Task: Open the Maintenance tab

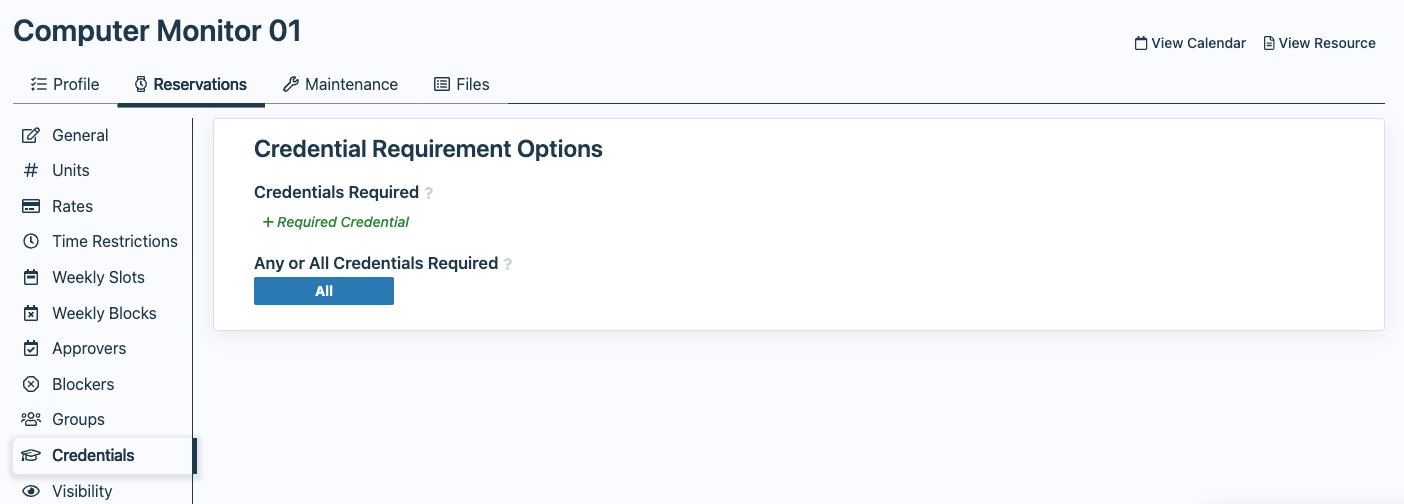Action: tap(340, 84)
